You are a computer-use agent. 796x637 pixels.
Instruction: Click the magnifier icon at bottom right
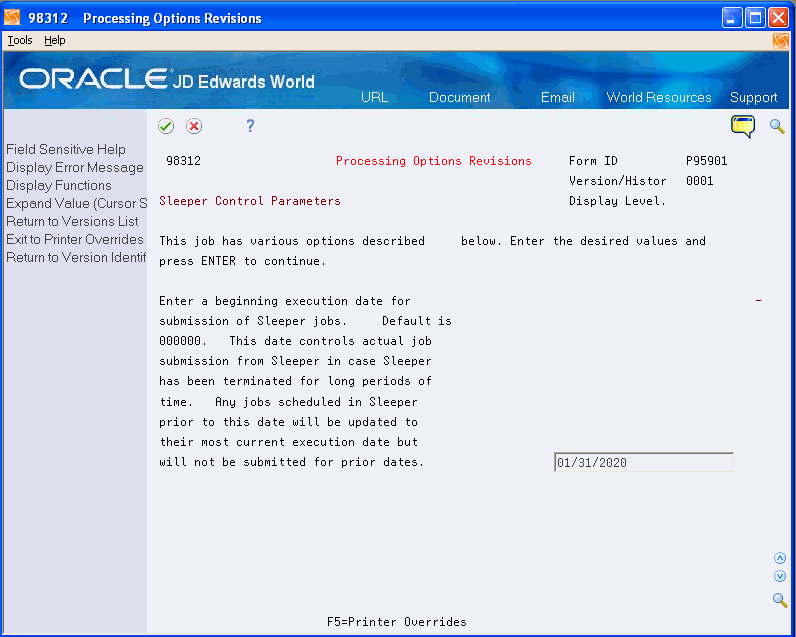[x=780, y=599]
